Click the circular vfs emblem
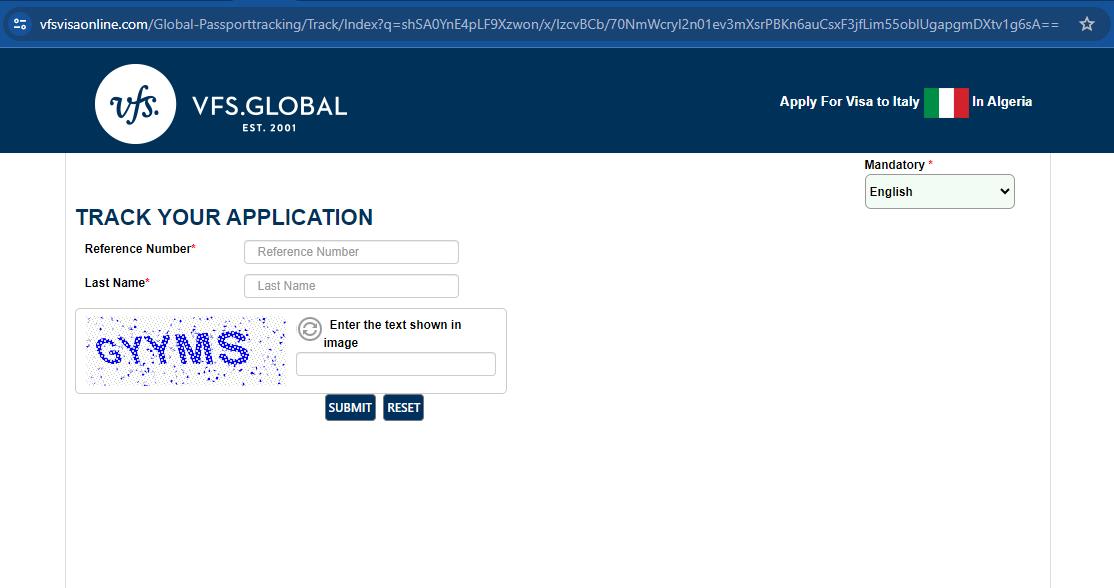 click(136, 103)
